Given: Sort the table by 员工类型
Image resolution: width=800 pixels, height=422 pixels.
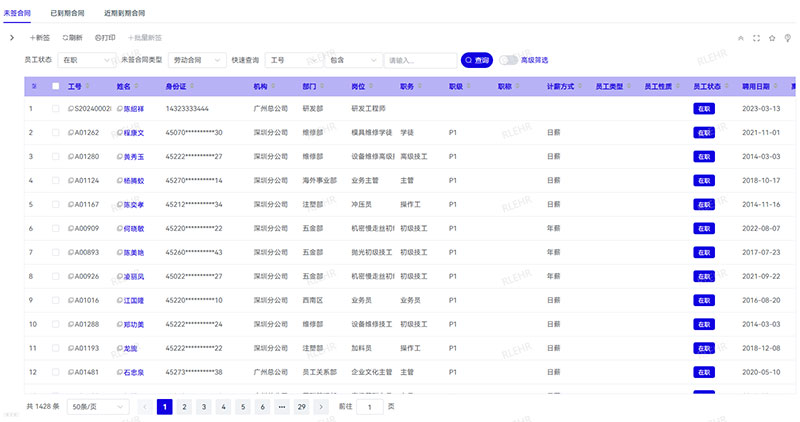Looking at the screenshot, I should tap(629, 86).
